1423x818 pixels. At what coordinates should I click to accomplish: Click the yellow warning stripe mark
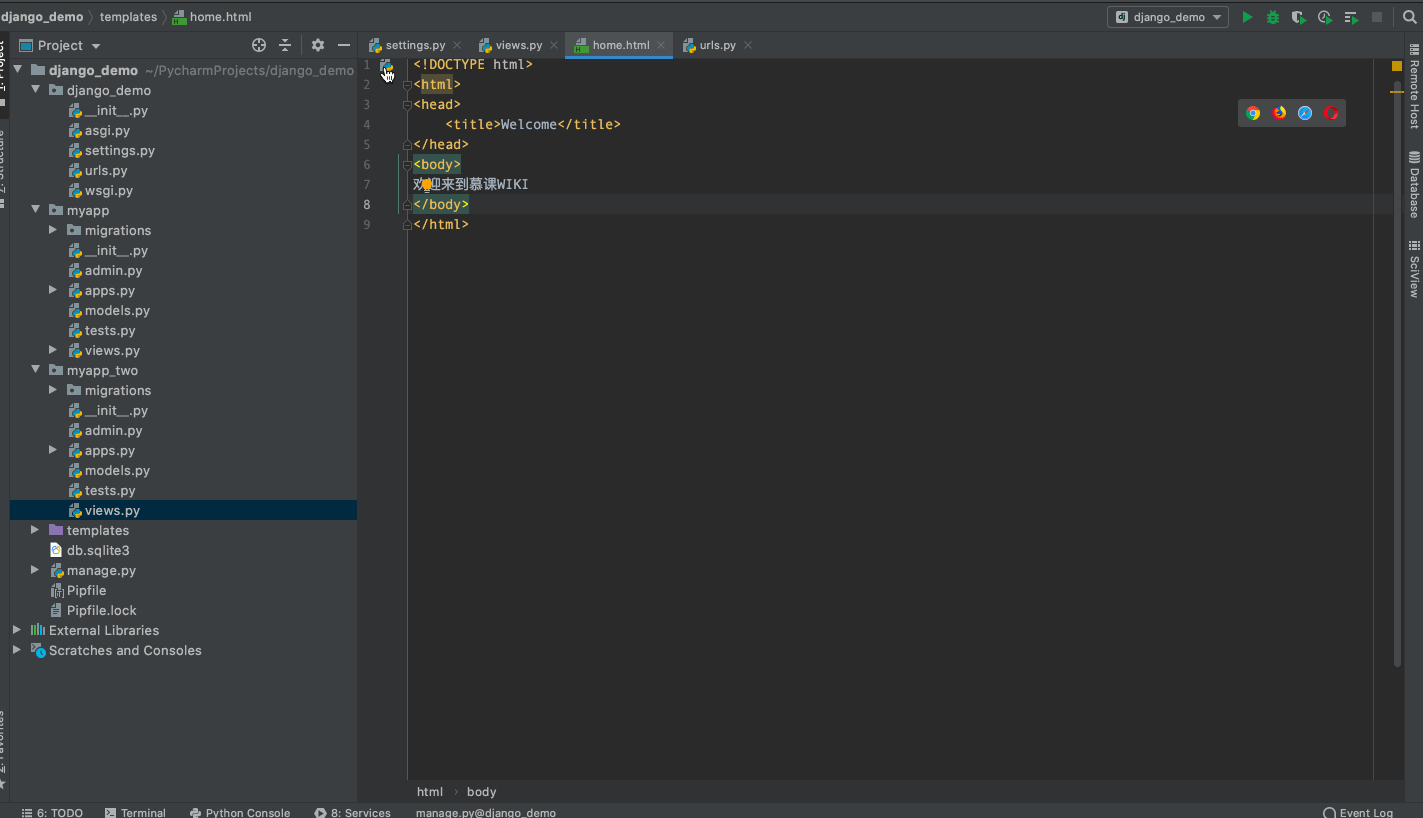pyautogui.click(x=1397, y=92)
